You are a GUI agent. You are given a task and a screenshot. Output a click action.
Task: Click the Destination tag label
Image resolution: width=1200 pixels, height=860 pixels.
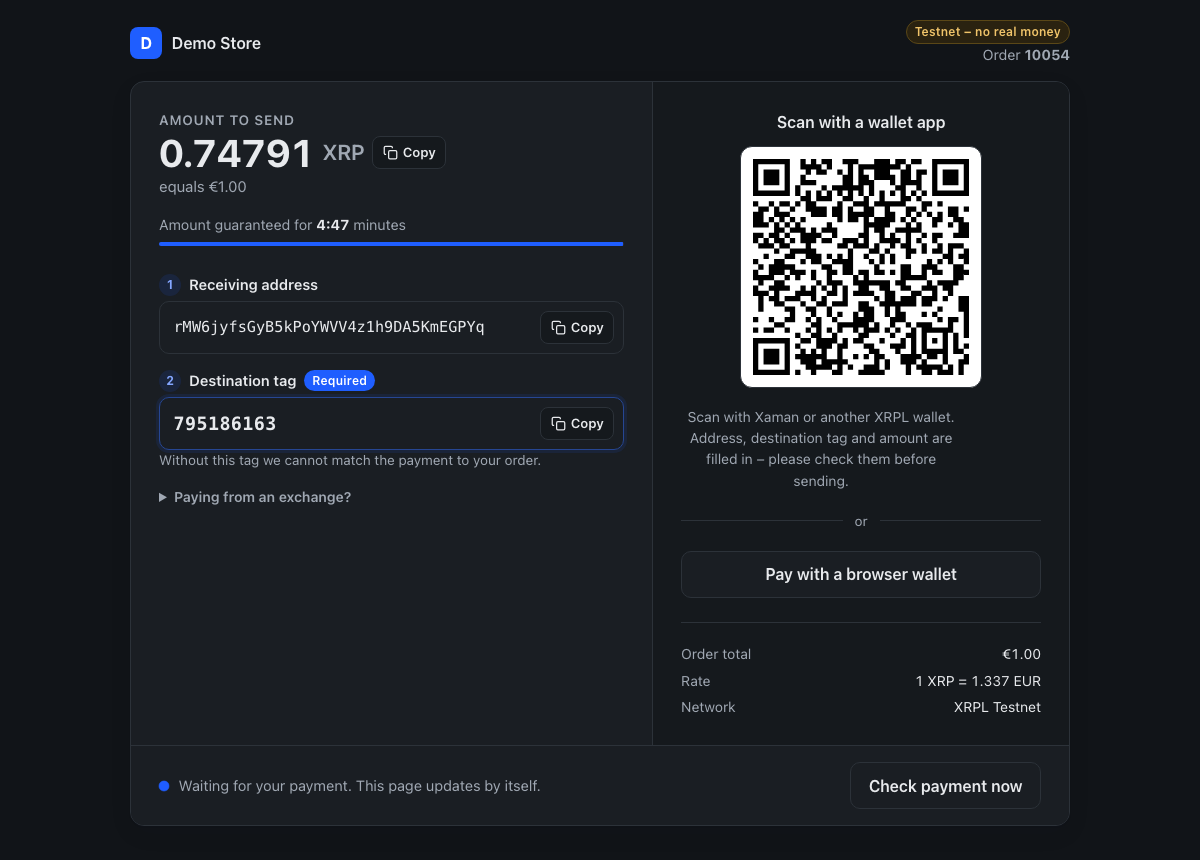click(x=242, y=381)
